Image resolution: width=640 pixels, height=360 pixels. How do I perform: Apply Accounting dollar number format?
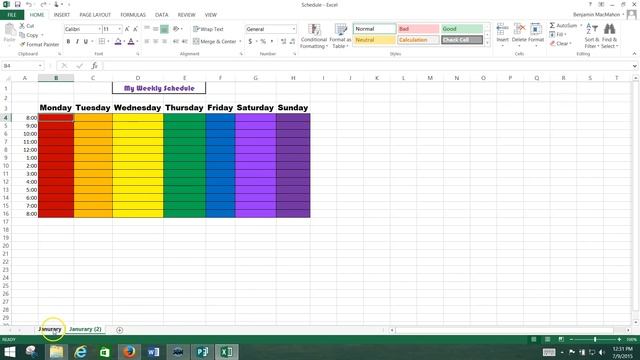[x=250, y=41]
